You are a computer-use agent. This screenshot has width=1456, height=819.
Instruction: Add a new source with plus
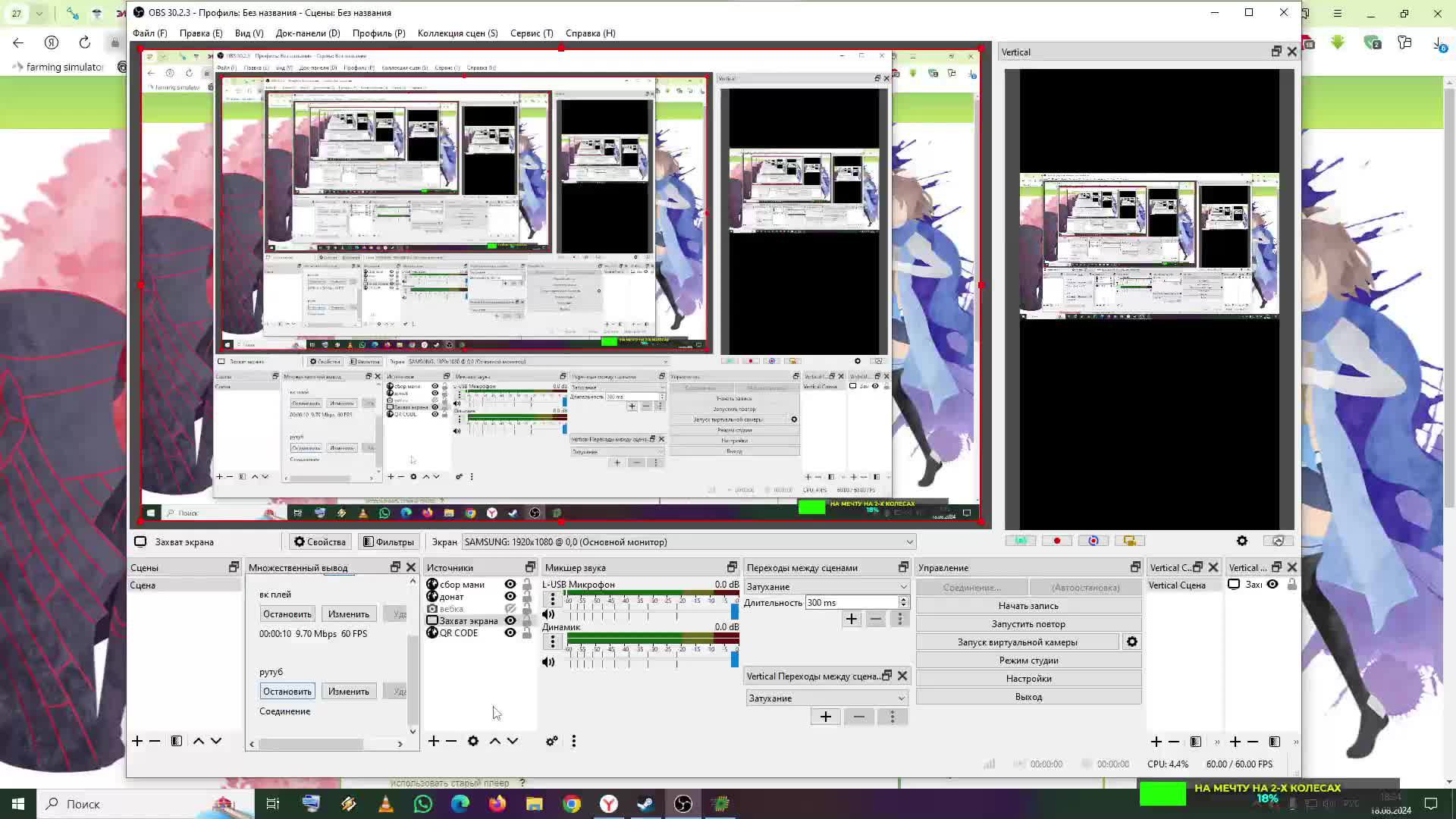coord(434,741)
